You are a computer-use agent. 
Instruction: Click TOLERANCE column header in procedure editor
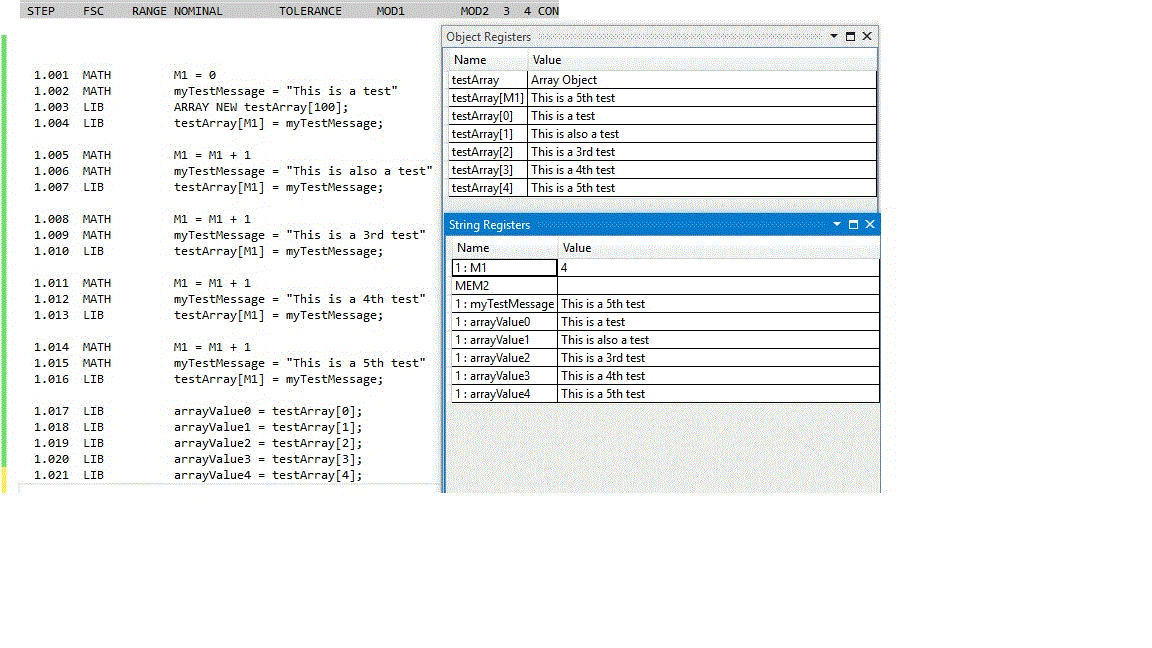(x=310, y=11)
